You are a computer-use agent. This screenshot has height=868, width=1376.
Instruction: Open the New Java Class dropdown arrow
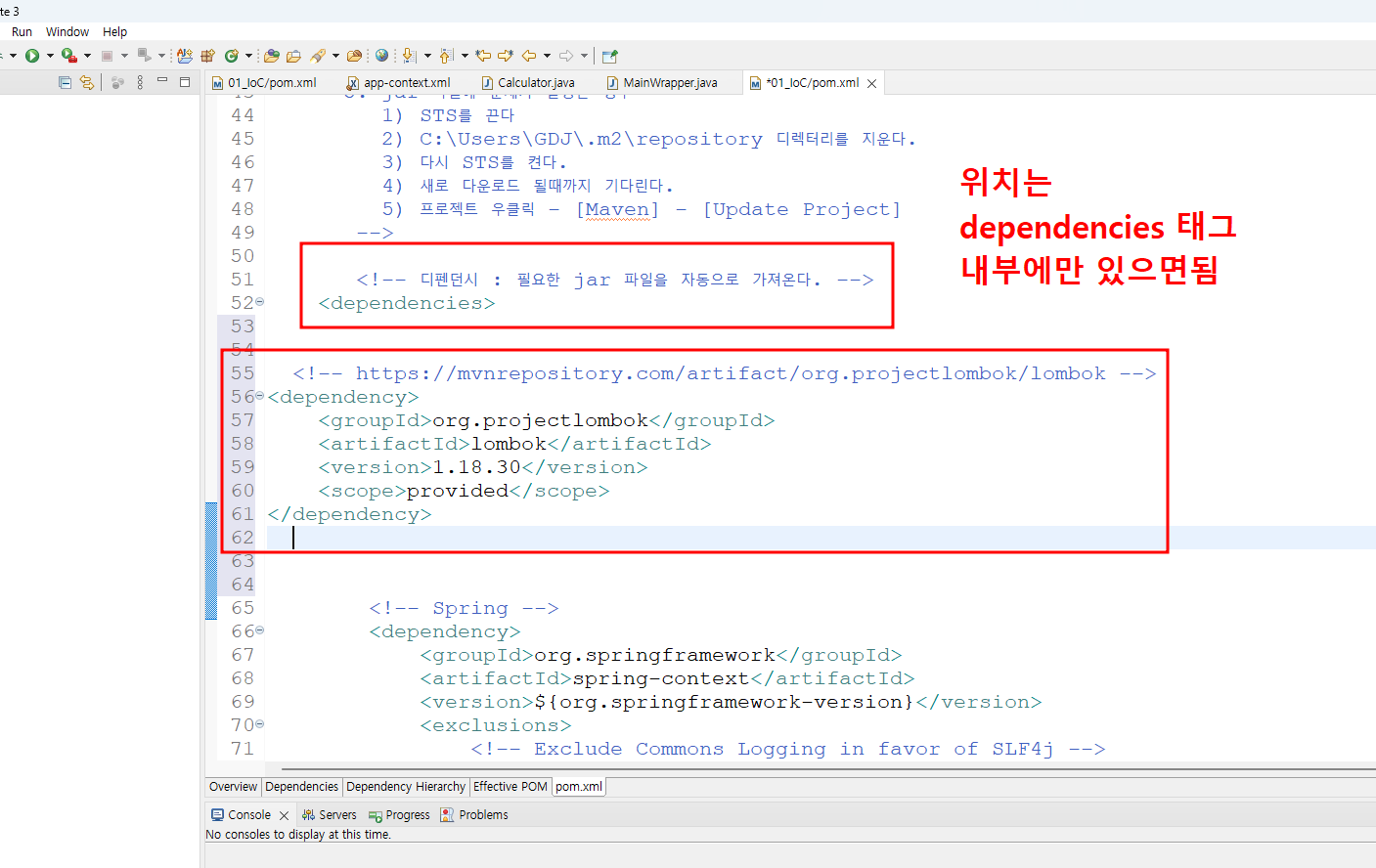(x=248, y=56)
